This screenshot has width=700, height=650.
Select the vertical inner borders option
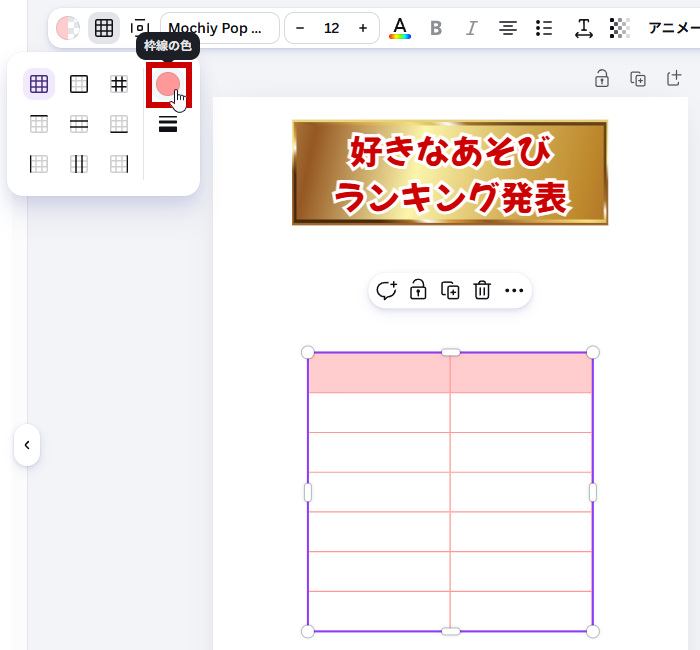coord(79,164)
